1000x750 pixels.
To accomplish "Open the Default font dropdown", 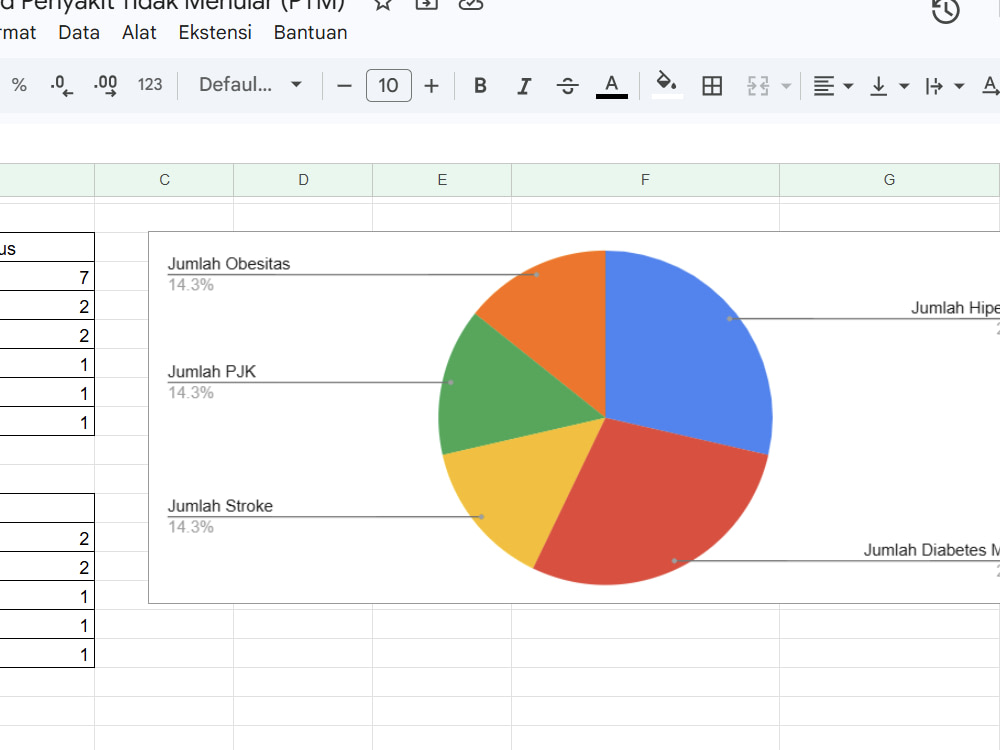I will click(250, 85).
